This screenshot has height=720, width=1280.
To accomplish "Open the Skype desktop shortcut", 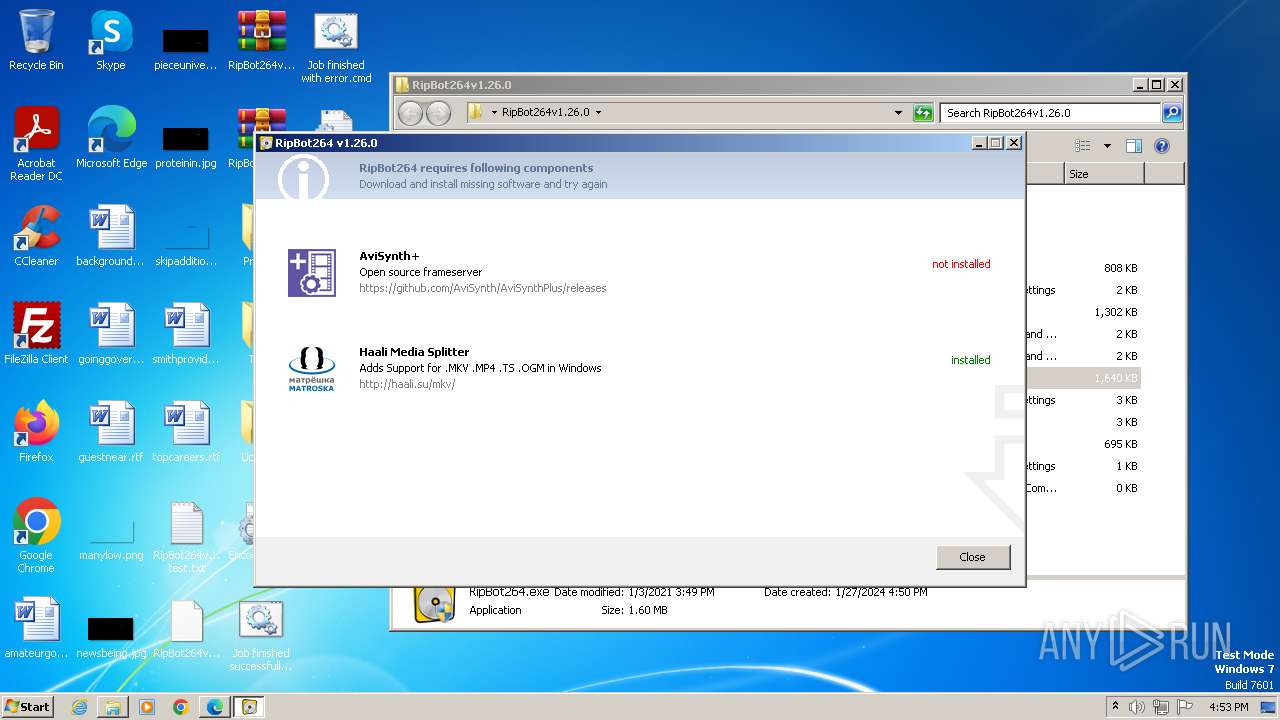I will tap(110, 40).
